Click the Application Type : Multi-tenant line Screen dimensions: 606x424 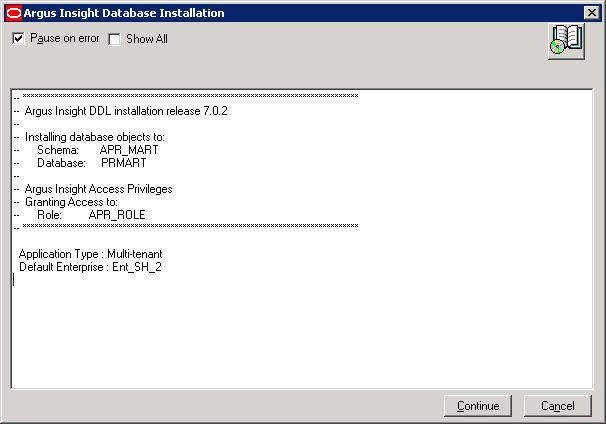[x=90, y=254]
